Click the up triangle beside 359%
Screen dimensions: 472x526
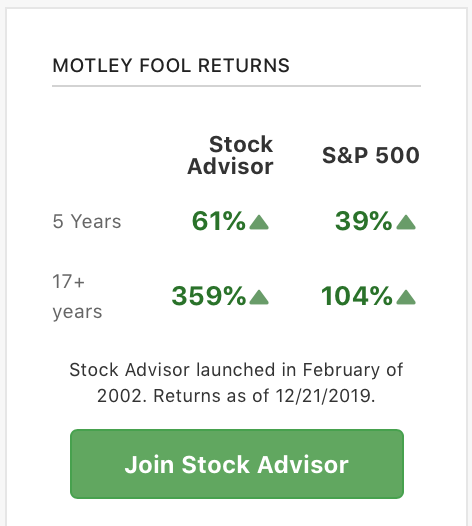tap(259, 297)
